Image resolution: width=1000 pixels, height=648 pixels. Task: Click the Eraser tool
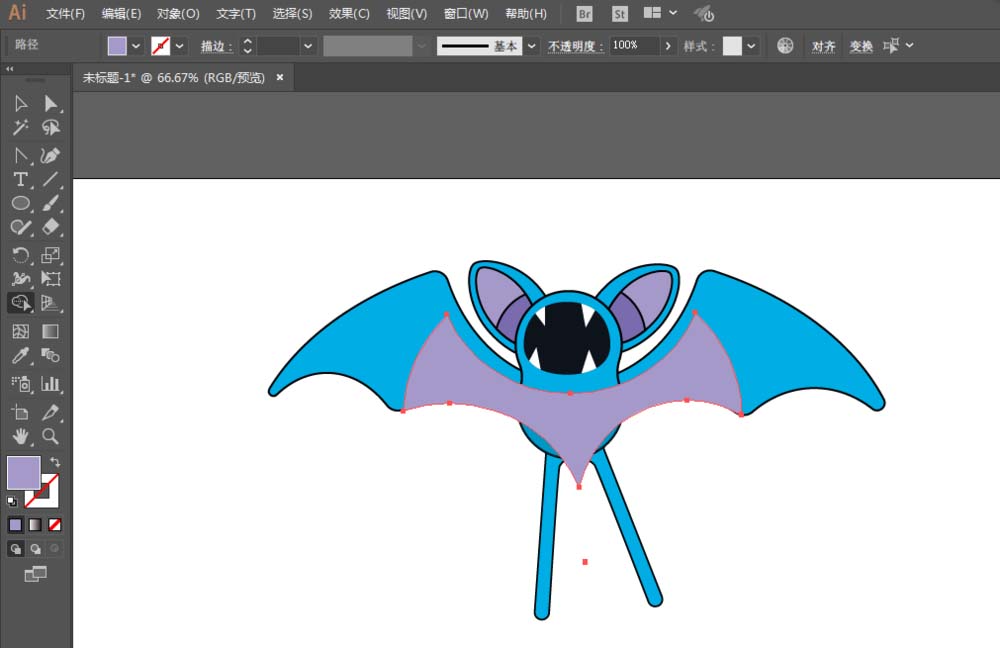pos(51,228)
